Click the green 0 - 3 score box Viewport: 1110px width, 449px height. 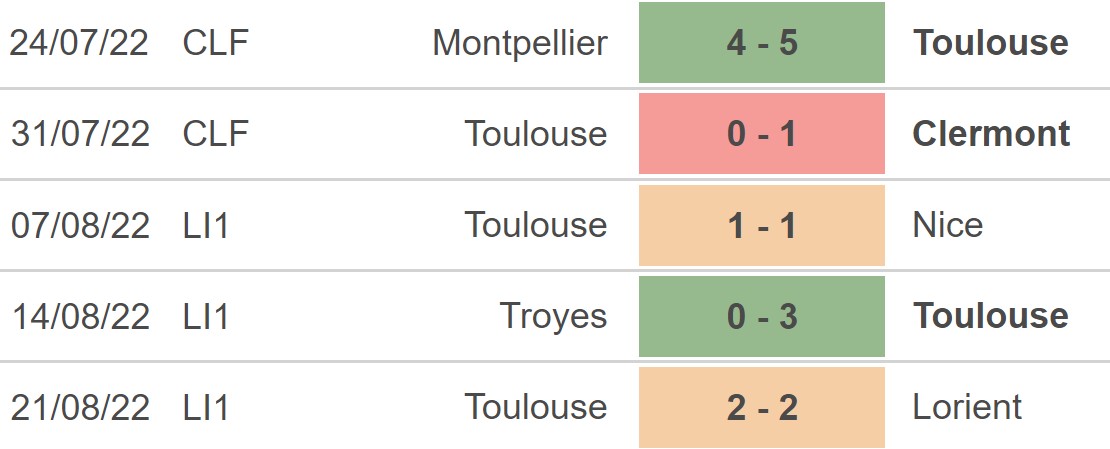coord(762,316)
